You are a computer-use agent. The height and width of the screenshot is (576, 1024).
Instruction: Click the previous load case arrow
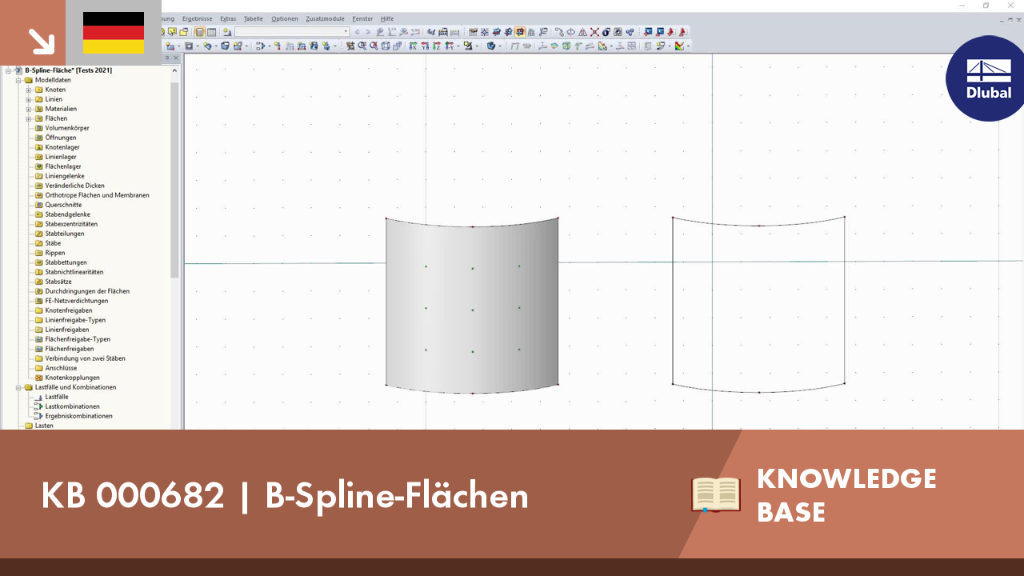click(x=357, y=32)
